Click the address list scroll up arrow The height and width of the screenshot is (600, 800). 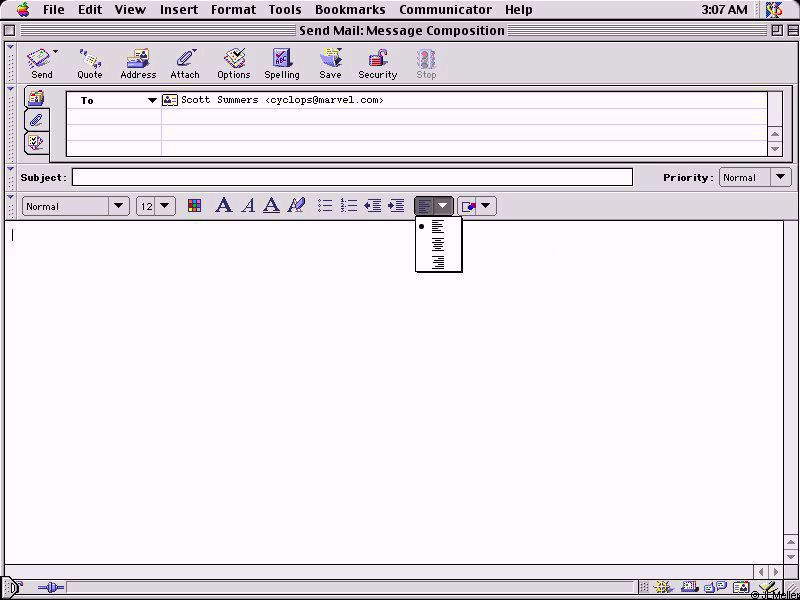775,134
